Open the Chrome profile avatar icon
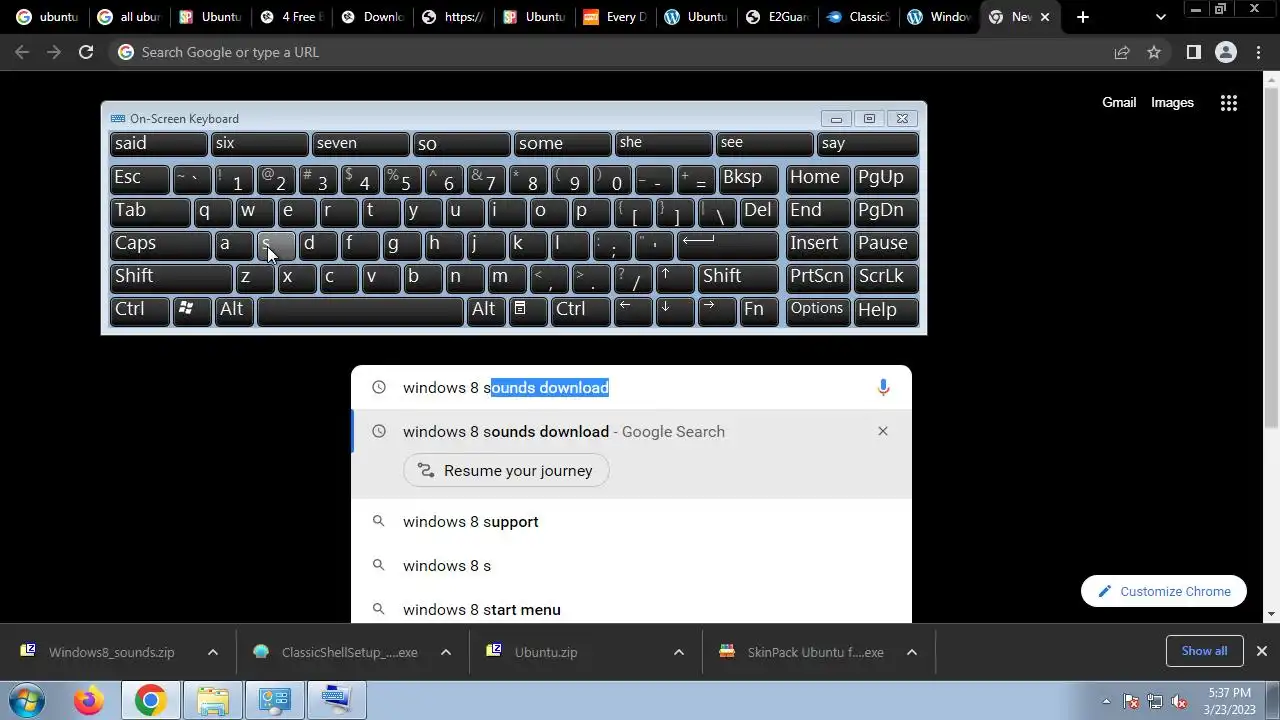Image resolution: width=1280 pixels, height=720 pixels. point(1226,52)
